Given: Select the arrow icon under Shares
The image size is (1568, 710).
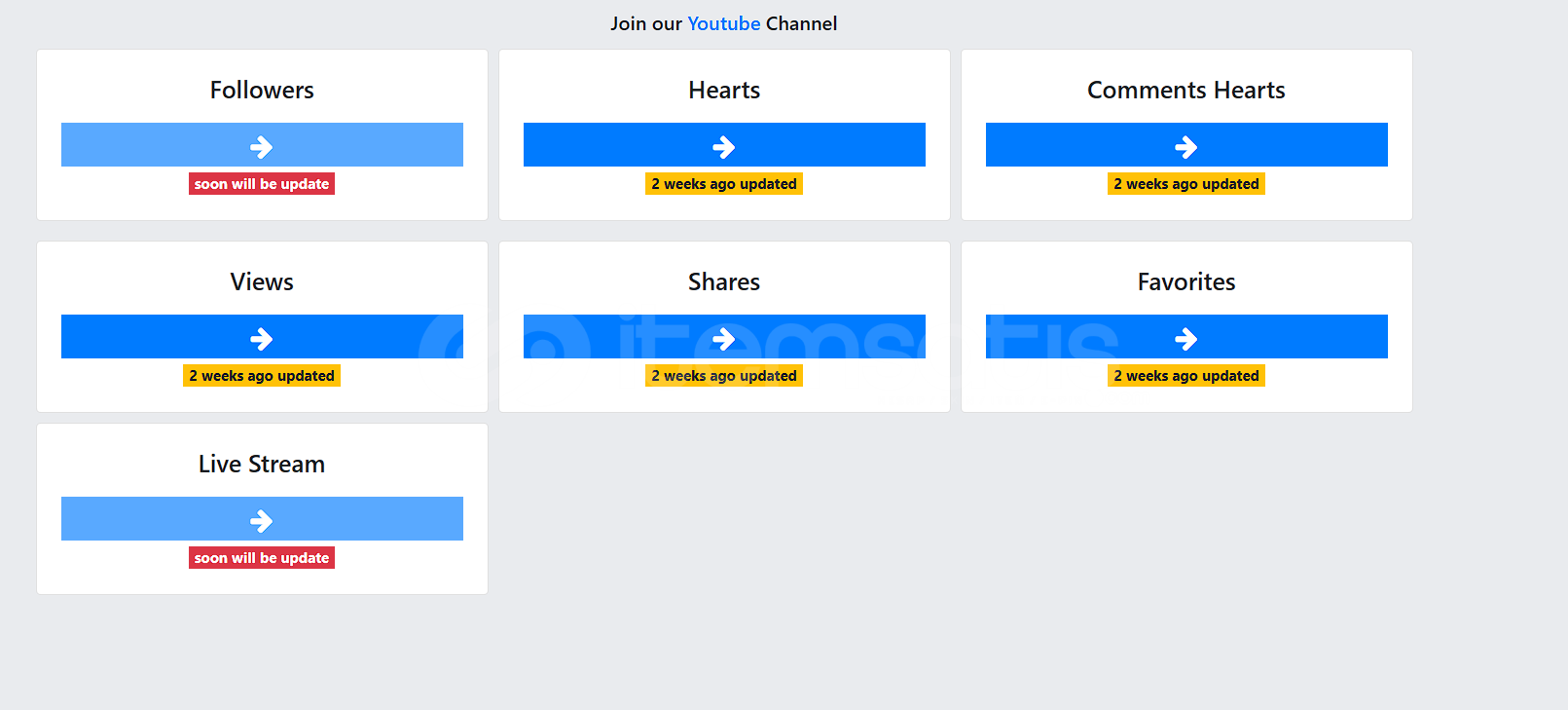Looking at the screenshot, I should [723, 338].
